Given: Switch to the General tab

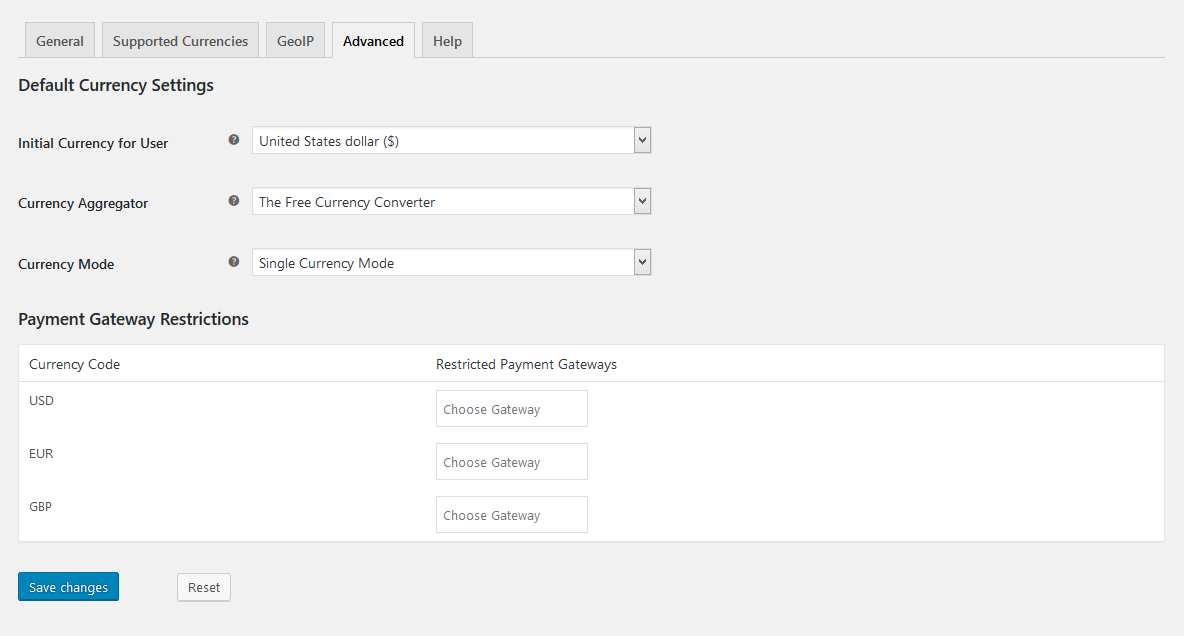Looking at the screenshot, I should (x=60, y=41).
